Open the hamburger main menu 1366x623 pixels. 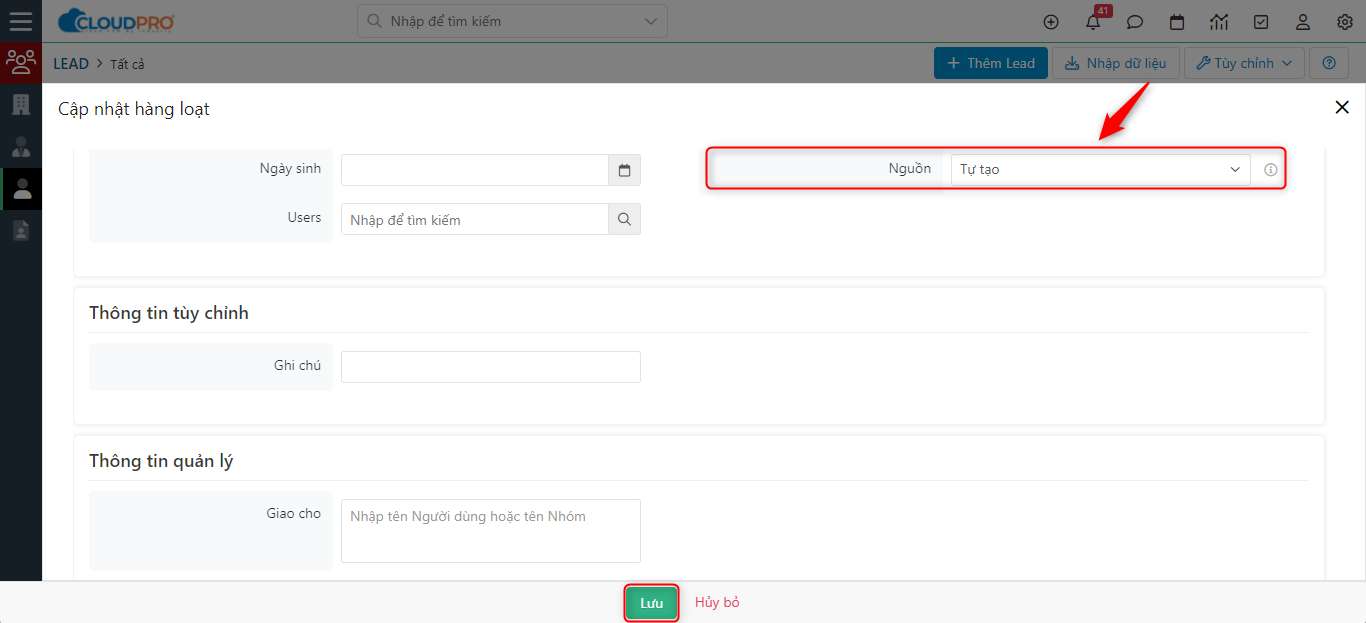[x=20, y=21]
